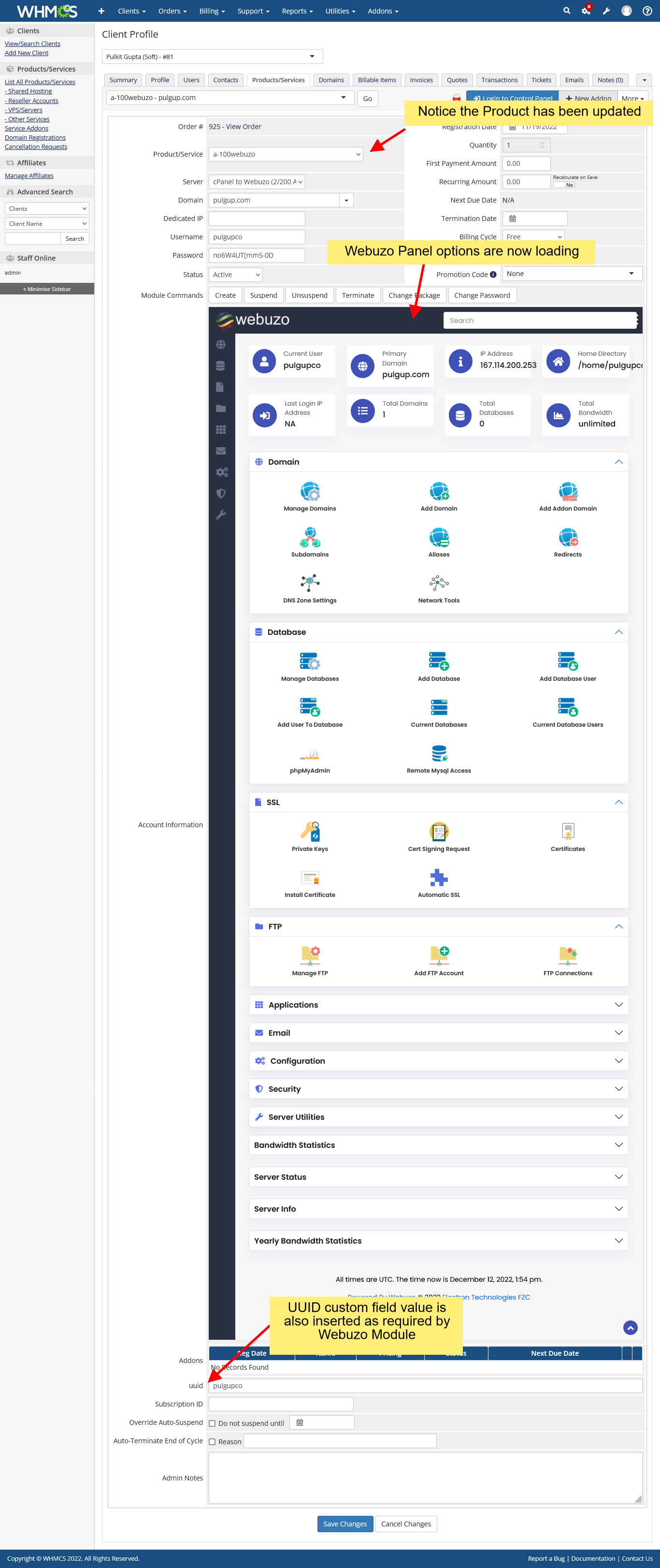Open the Billing menu in top navigation
The image size is (660, 1568).
tap(212, 11)
